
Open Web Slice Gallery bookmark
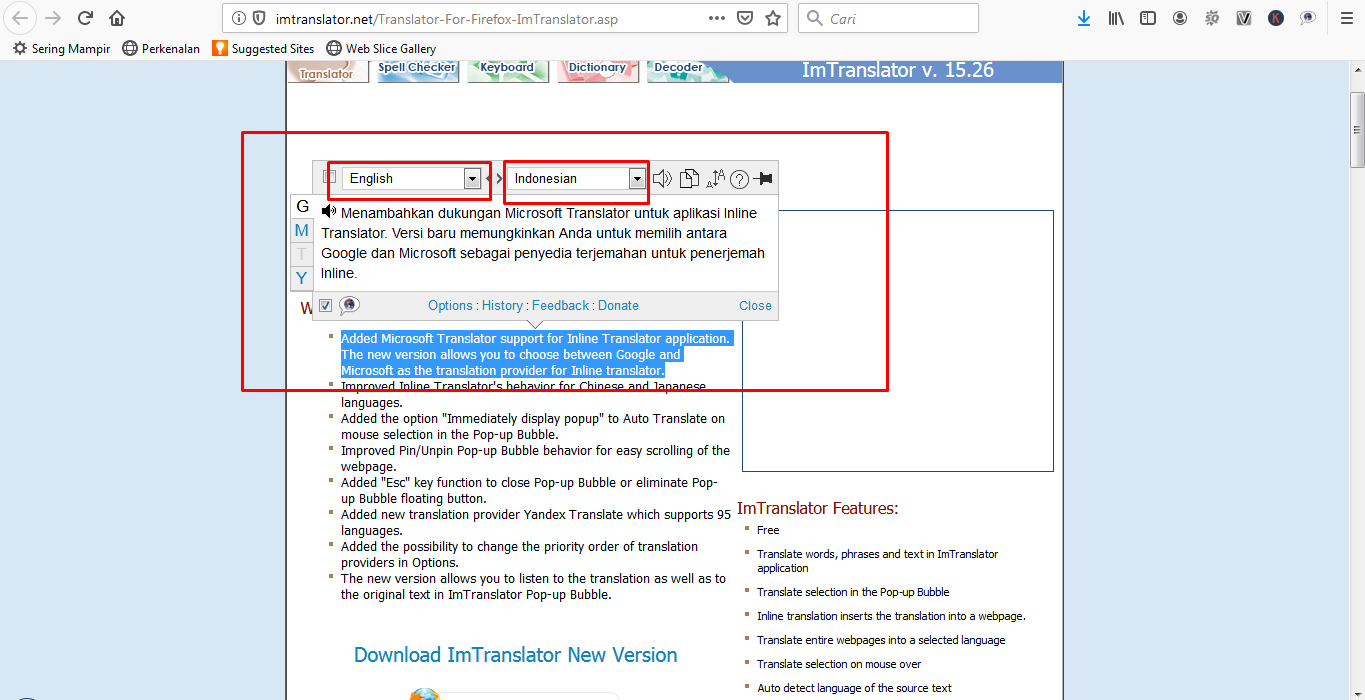pos(381,48)
